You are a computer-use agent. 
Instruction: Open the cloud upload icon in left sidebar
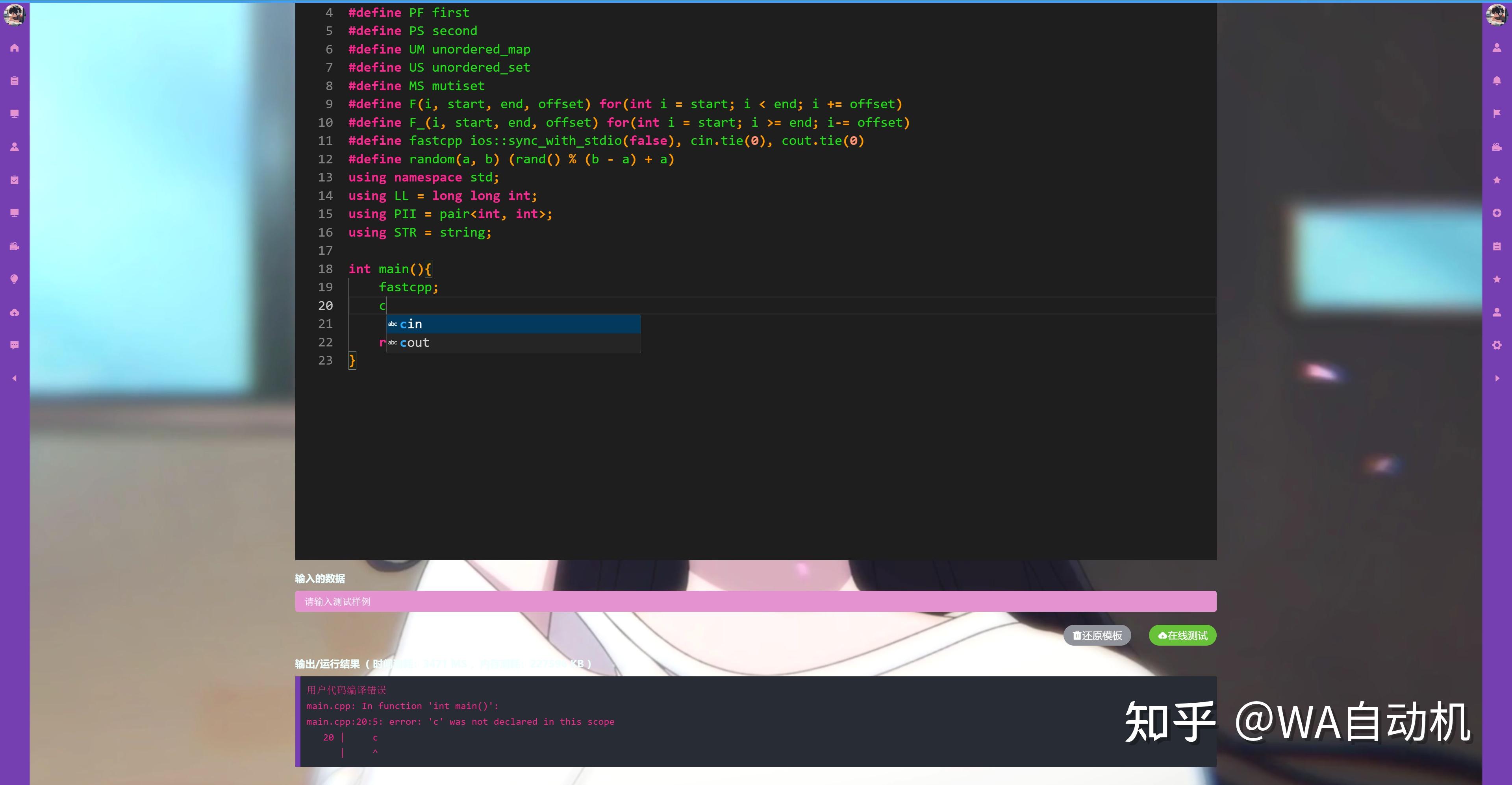click(14, 312)
